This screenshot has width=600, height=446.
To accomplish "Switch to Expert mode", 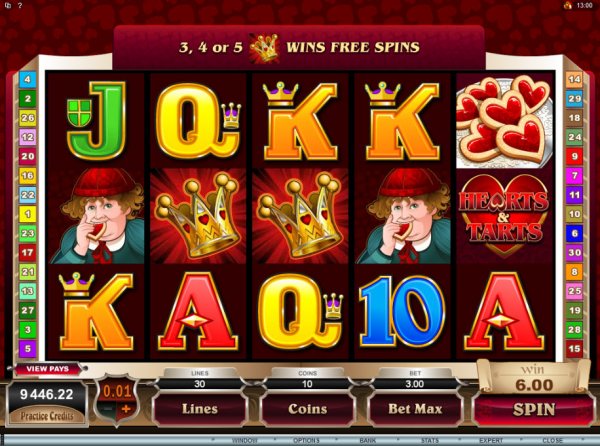I will (x=491, y=440).
